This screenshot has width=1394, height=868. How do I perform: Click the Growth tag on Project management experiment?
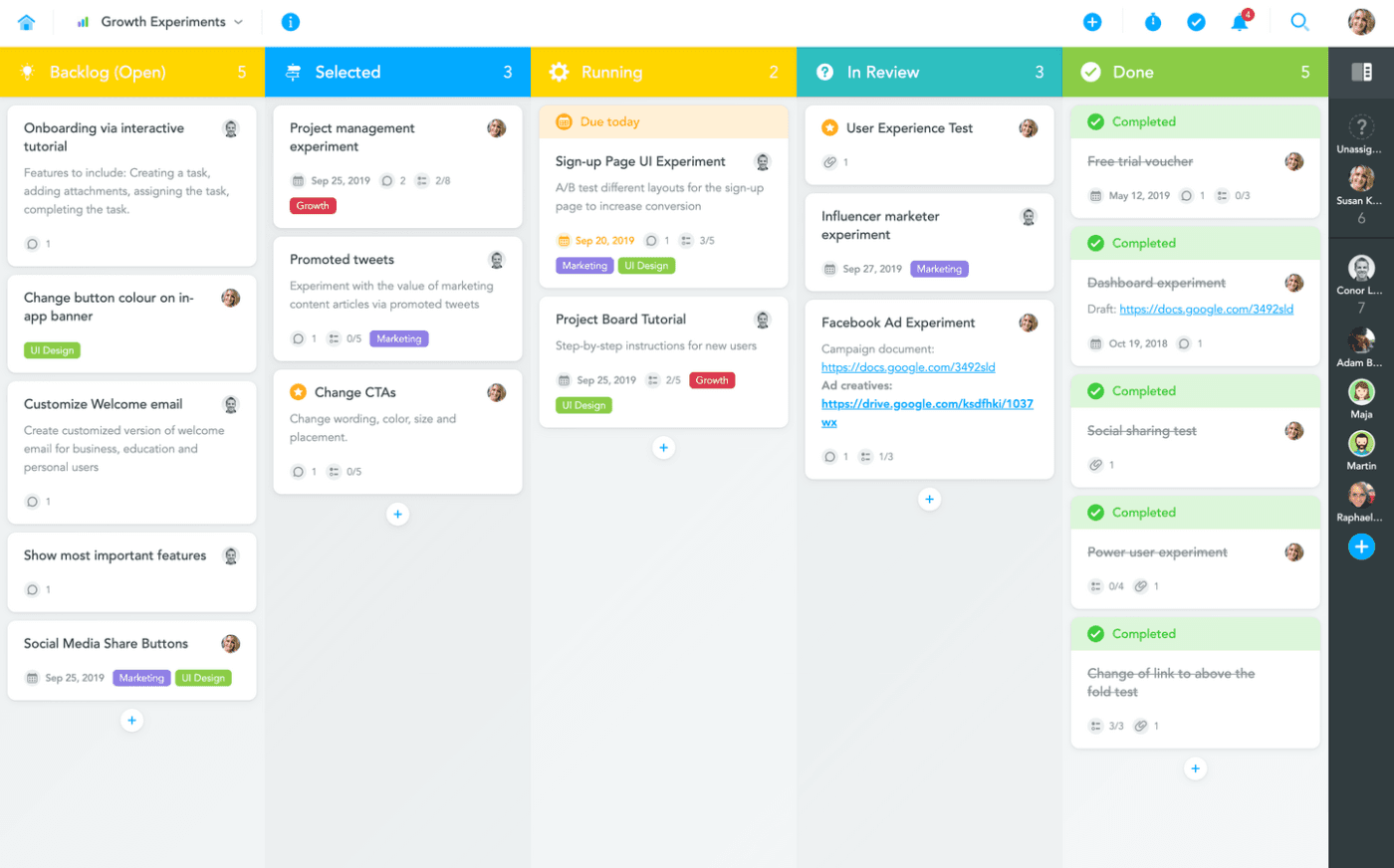(x=313, y=206)
